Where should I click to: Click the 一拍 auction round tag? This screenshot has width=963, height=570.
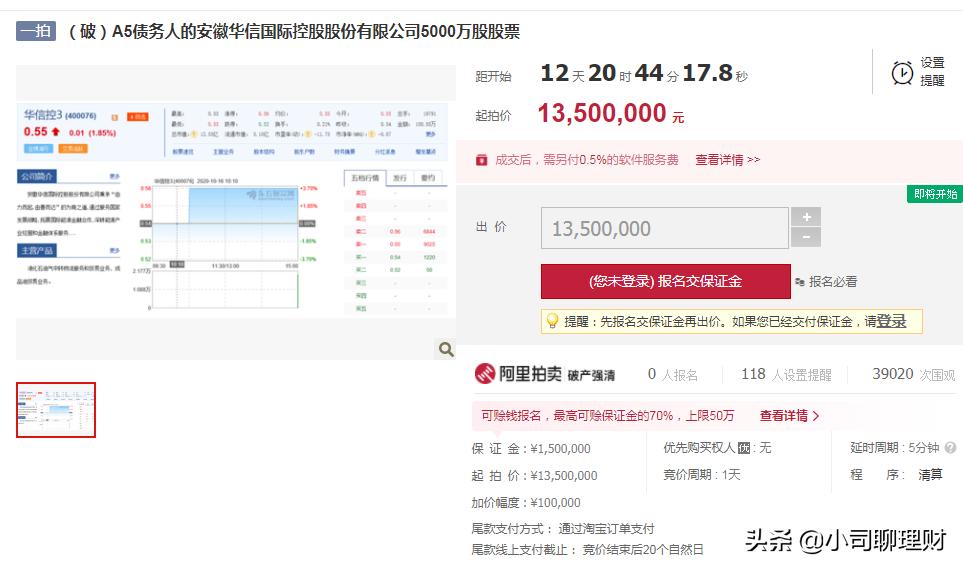[x=36, y=31]
